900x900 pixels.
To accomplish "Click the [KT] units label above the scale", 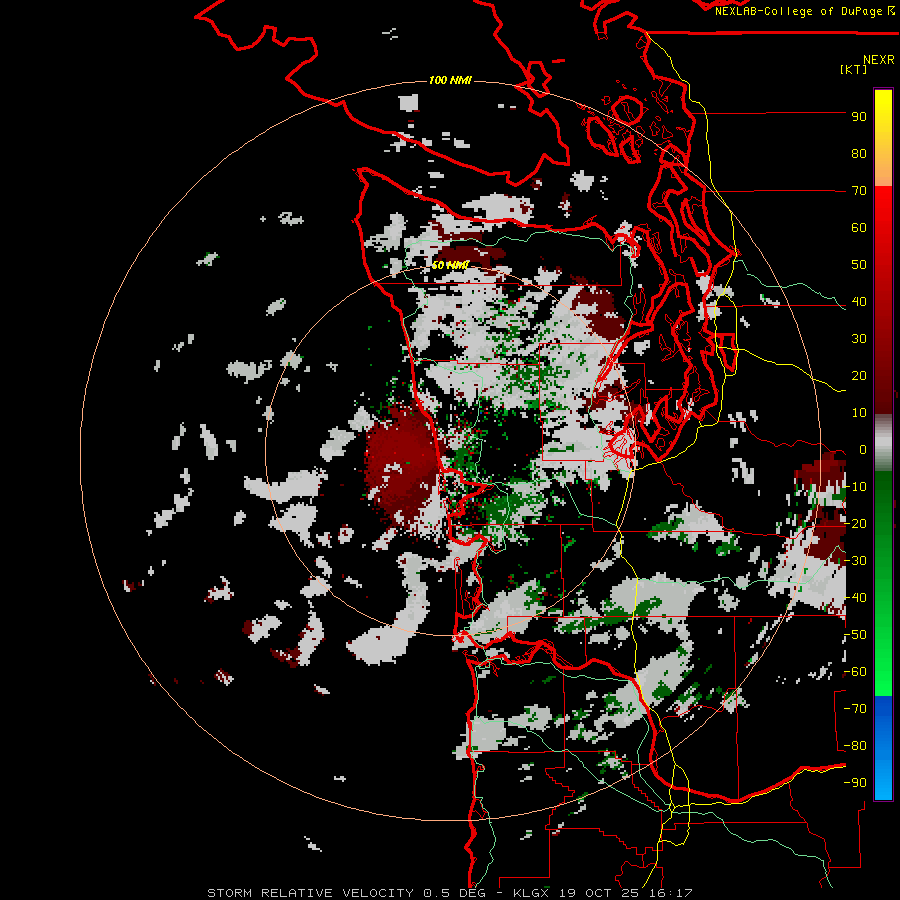I will 854,69.
